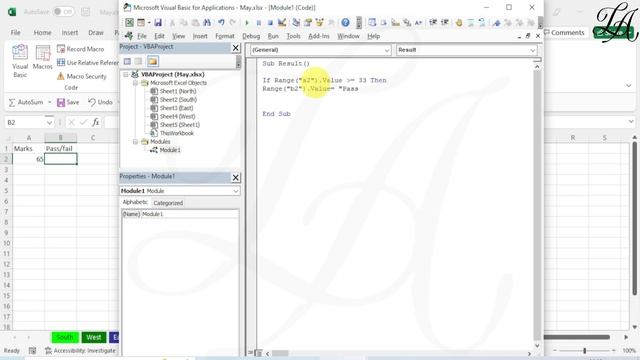Switch to the Categorized properties tab
Viewport: 640px width, 360px height.
point(168,203)
